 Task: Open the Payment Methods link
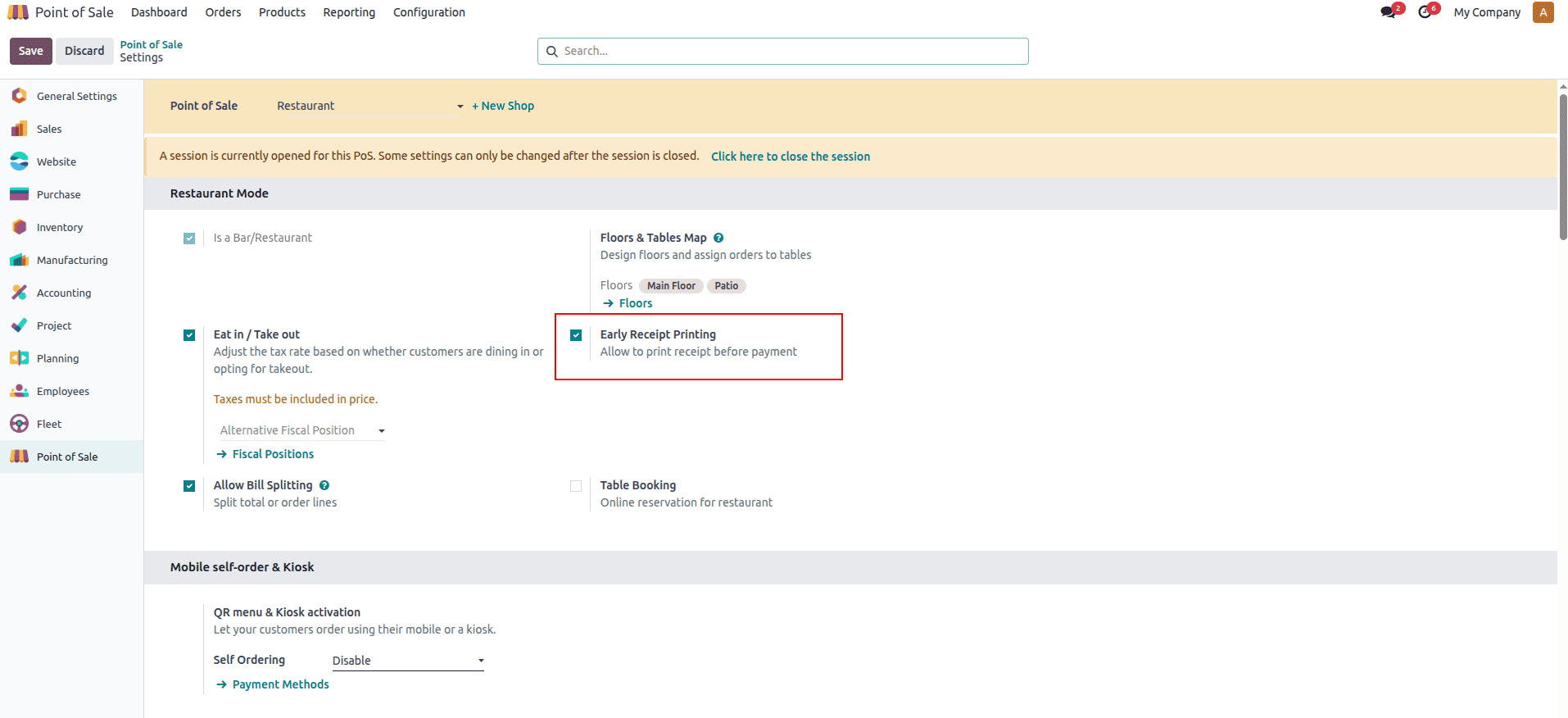273,684
